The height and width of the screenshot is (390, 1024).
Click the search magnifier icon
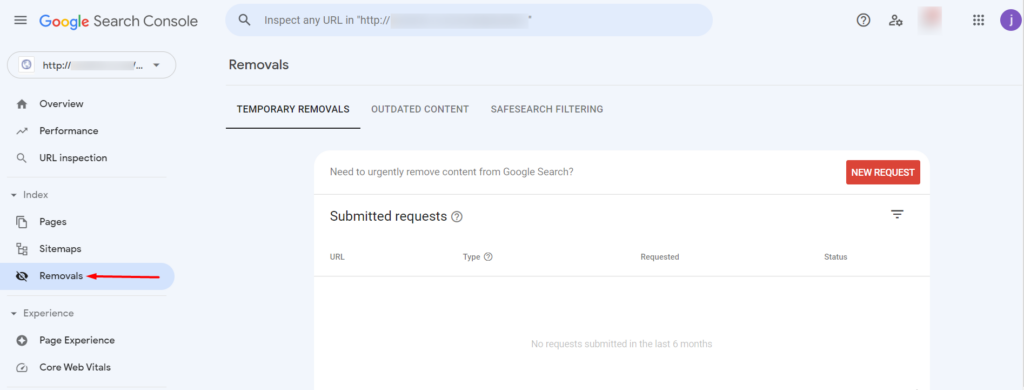click(245, 20)
